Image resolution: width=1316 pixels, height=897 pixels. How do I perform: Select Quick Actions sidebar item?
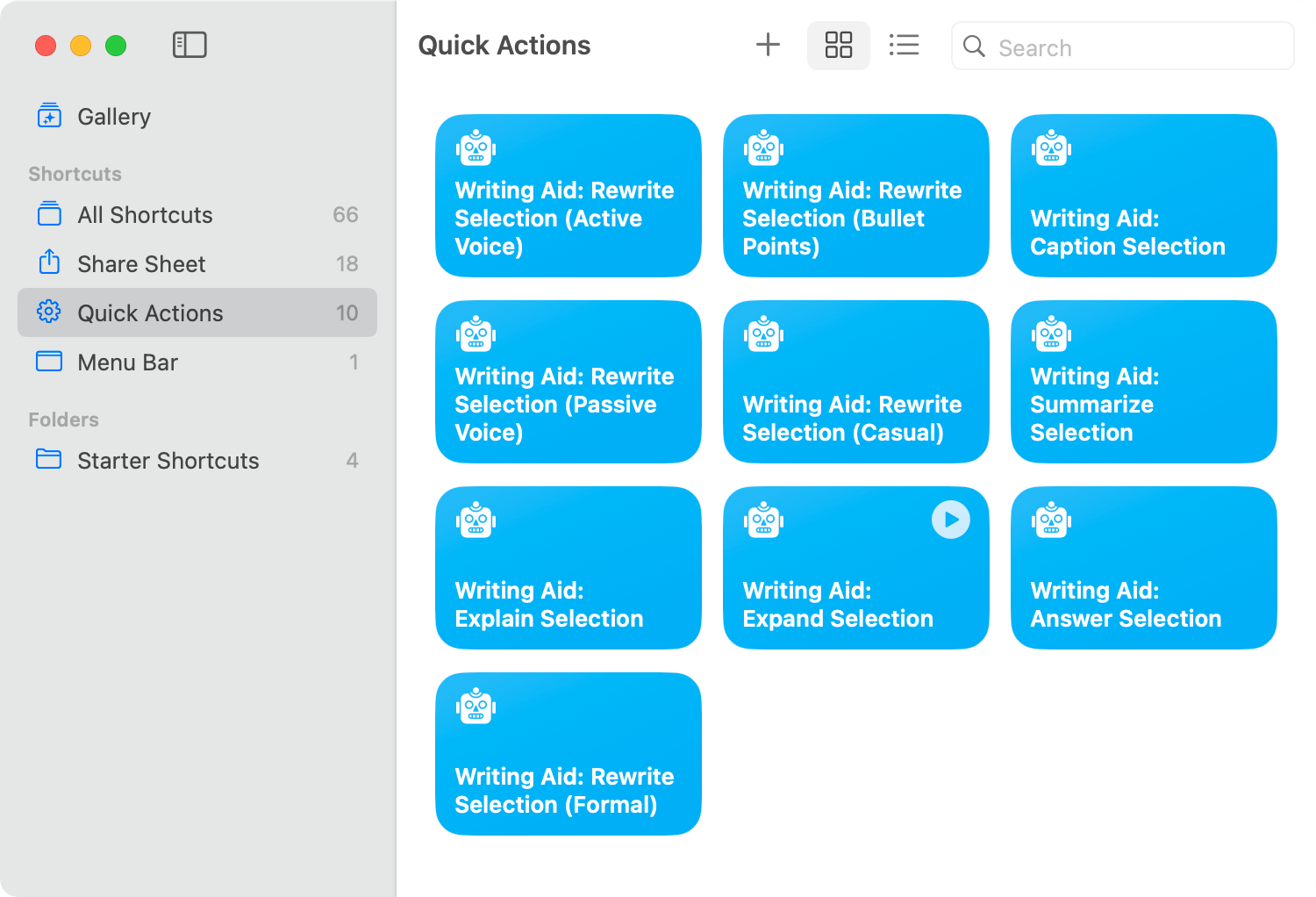pos(197,313)
